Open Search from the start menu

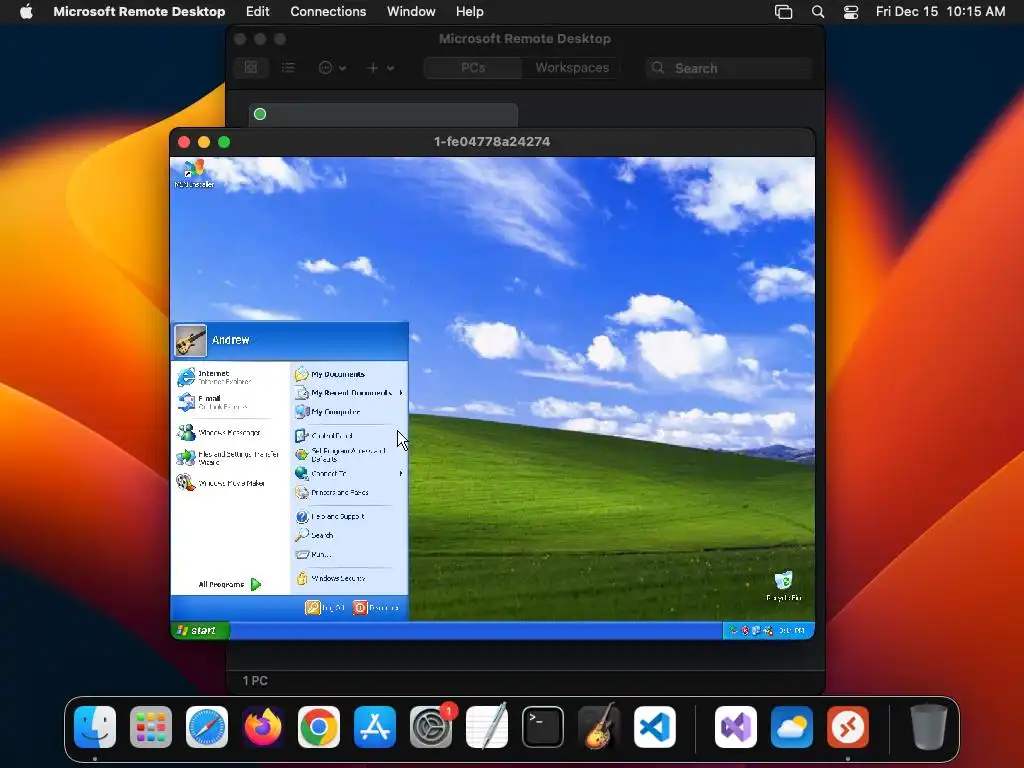coord(315,536)
